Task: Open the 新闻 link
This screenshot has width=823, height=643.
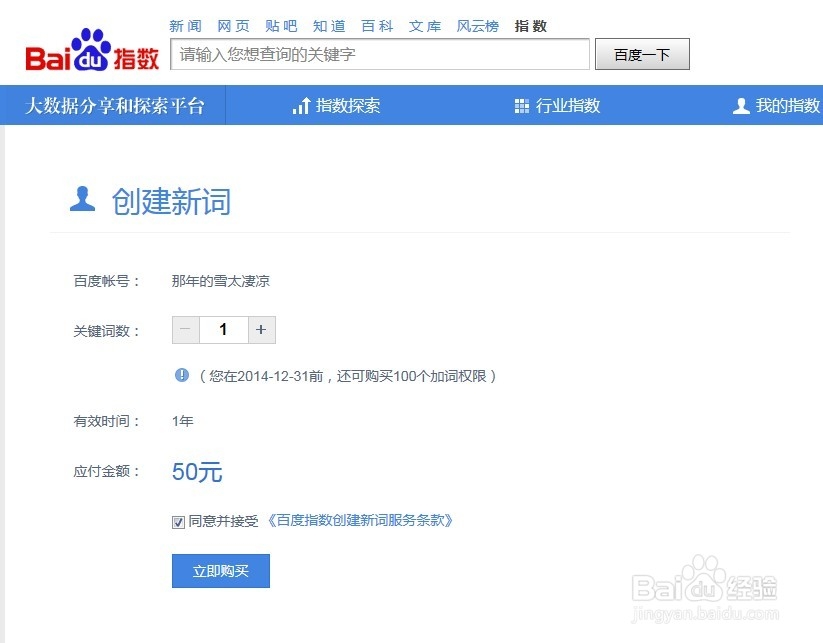Action: (x=185, y=26)
